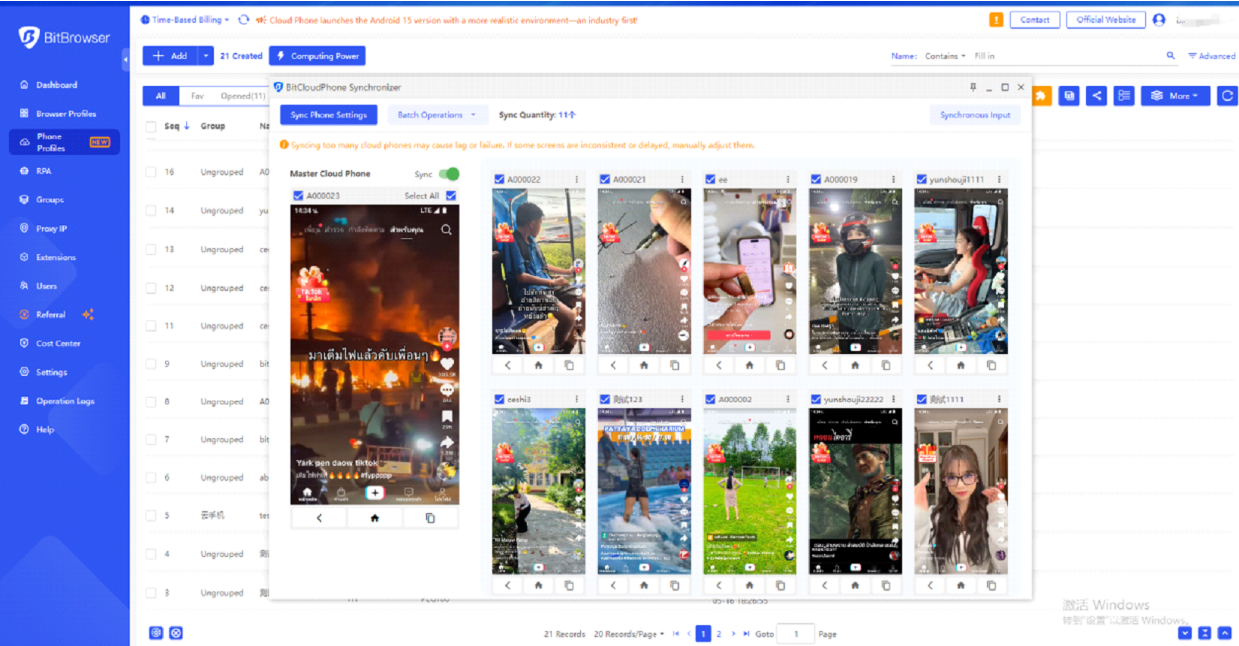Click the Computing Power button
Screen dimensions: 1239x646
pyautogui.click(x=317, y=56)
